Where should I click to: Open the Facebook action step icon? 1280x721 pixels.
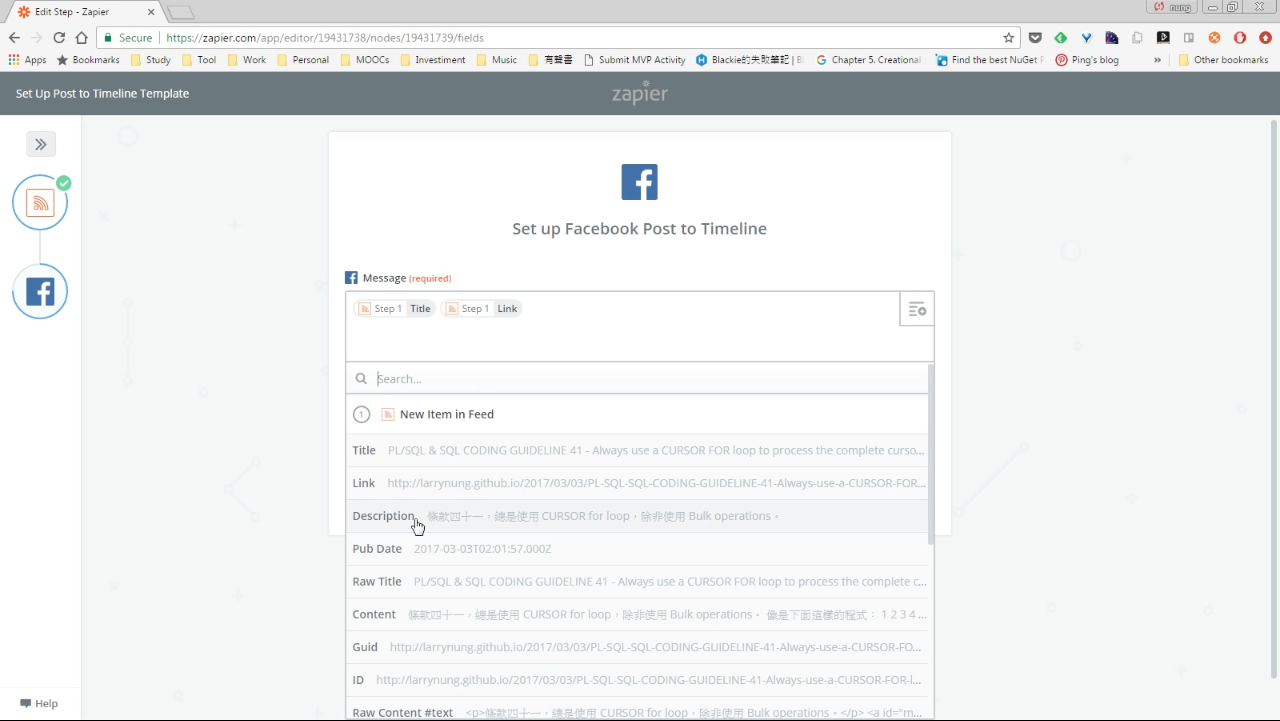click(x=40, y=292)
